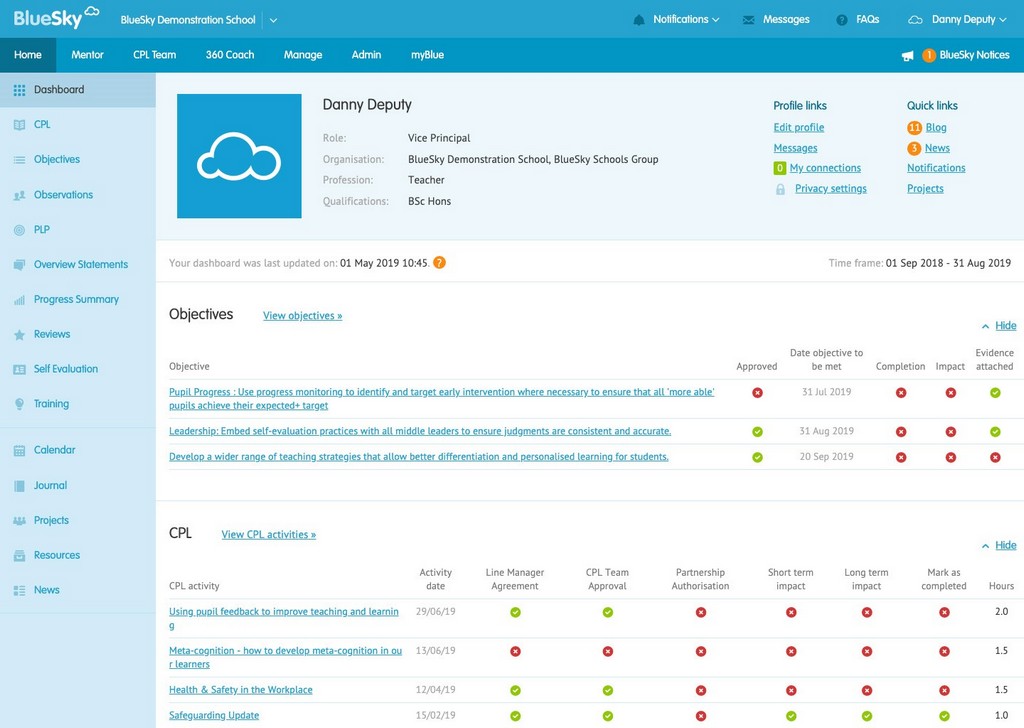Toggle CPL Team Approval for Meta-cognition activity
The width and height of the screenshot is (1024, 728).
click(608, 652)
